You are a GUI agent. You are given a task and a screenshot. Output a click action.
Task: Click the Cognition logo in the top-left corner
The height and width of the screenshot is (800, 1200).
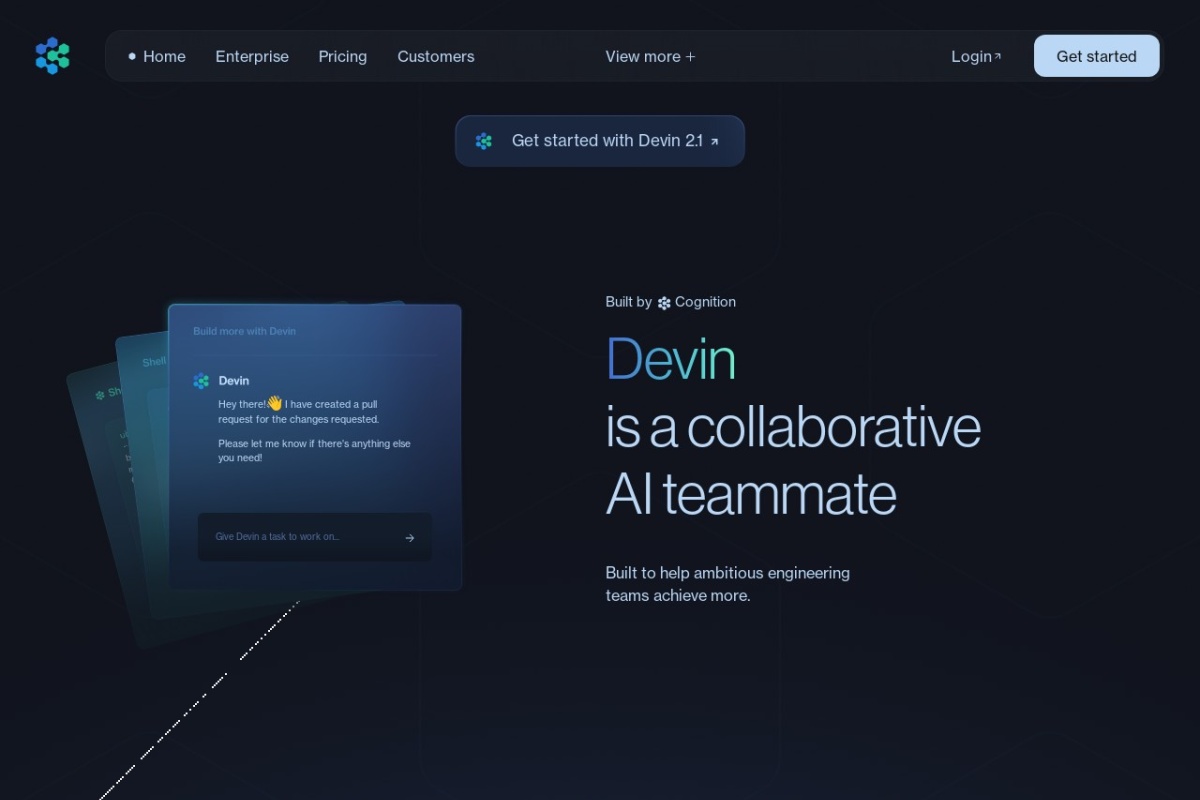coord(52,56)
